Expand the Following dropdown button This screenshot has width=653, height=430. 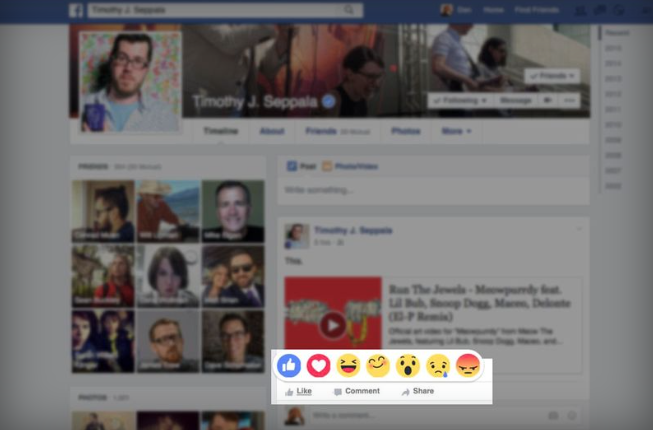460,101
